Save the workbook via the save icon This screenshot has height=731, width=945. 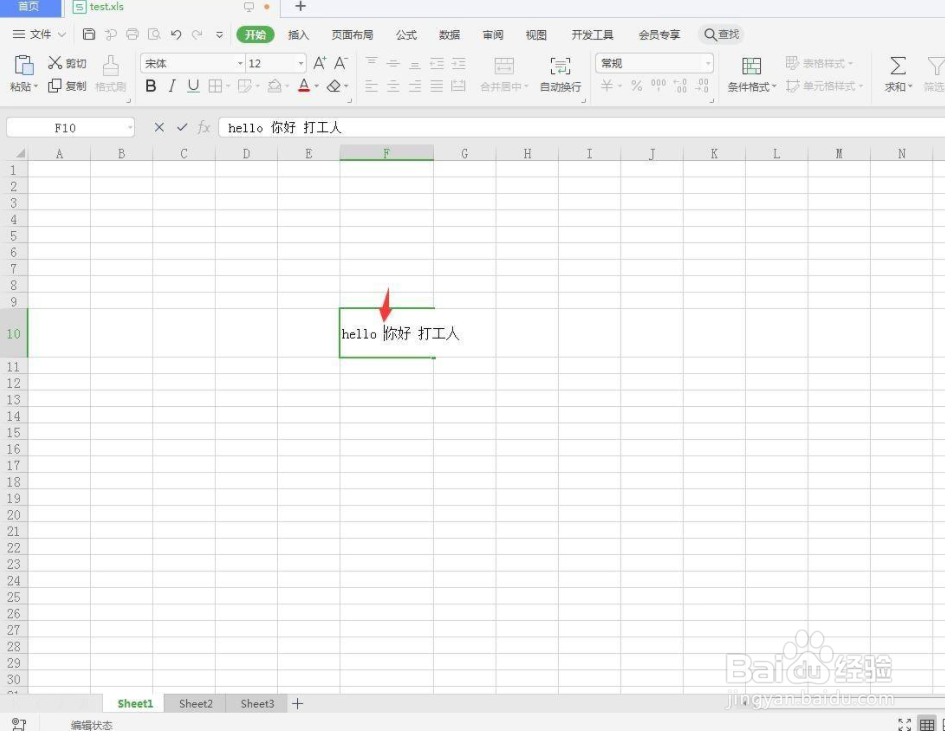click(88, 33)
